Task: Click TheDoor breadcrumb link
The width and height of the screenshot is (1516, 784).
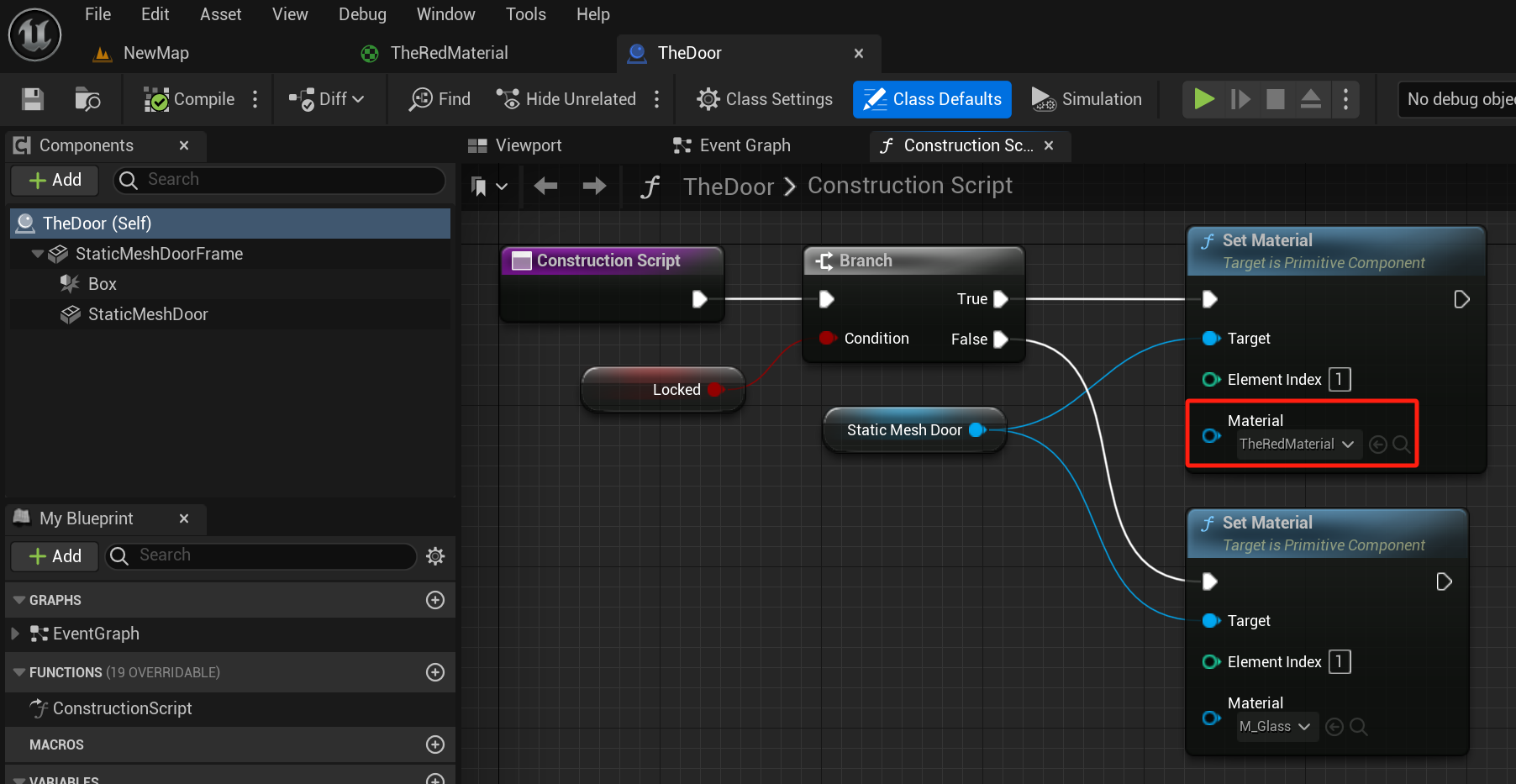Action: coord(728,187)
